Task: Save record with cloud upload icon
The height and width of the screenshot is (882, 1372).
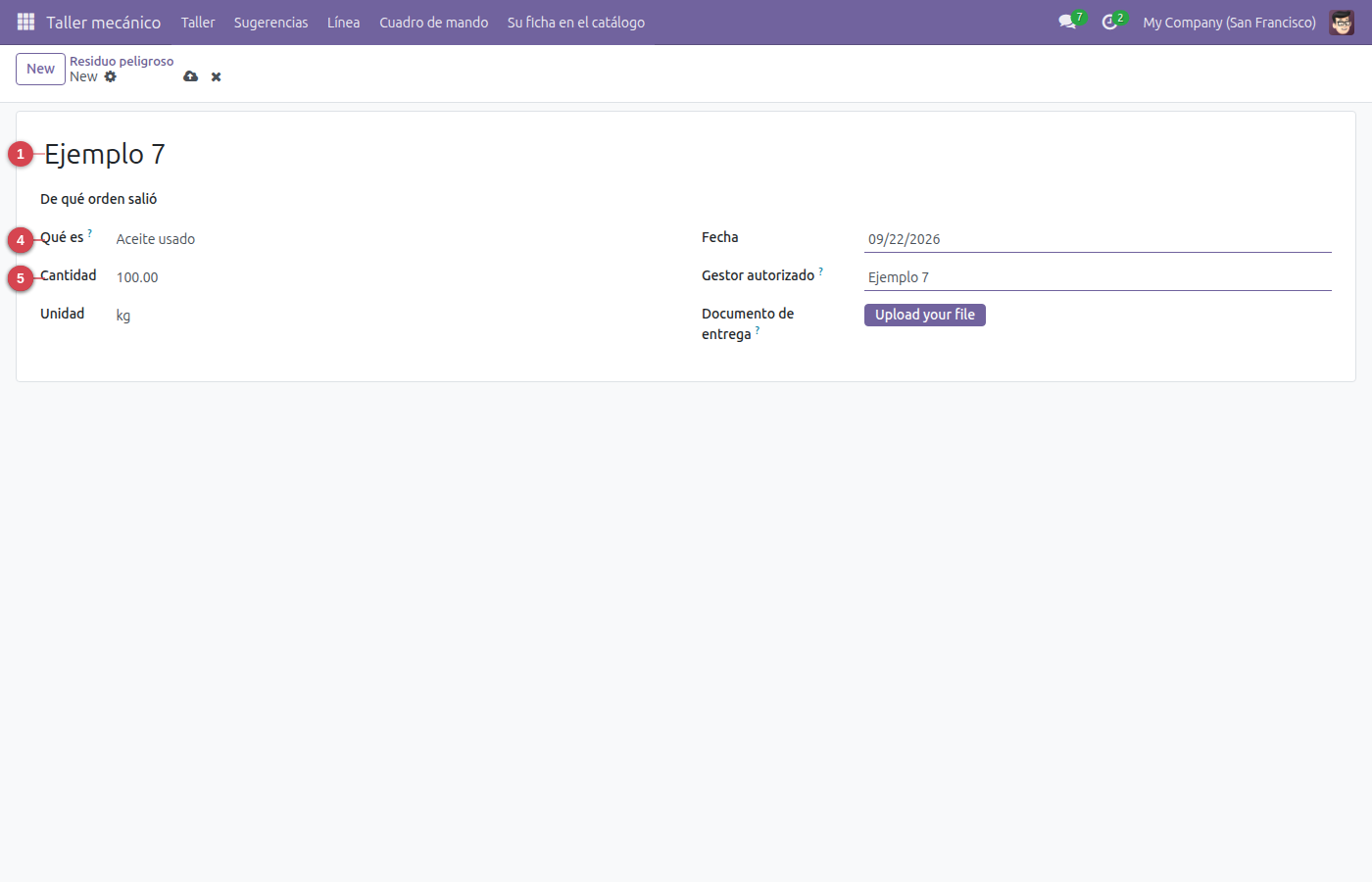Action: click(190, 76)
